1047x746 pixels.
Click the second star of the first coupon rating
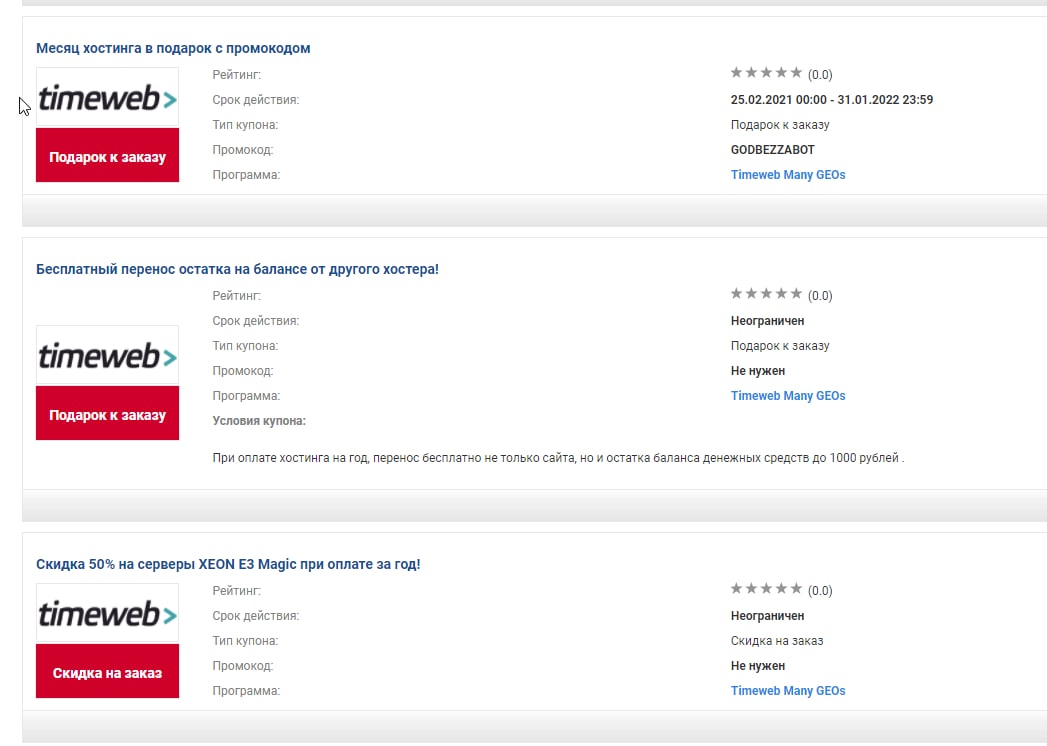(x=751, y=72)
